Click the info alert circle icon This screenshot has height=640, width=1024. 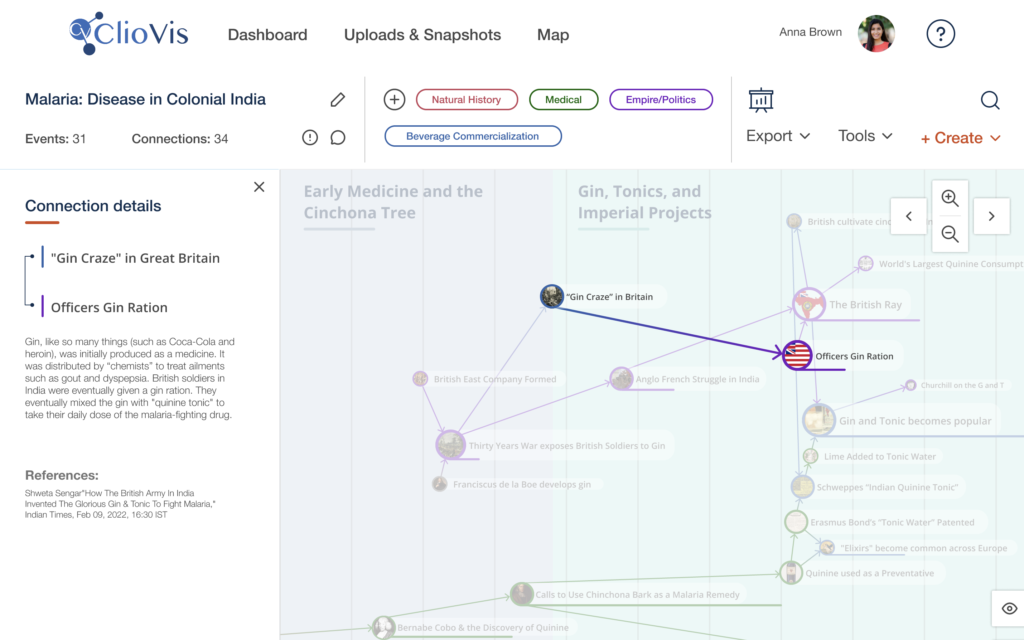(310, 138)
